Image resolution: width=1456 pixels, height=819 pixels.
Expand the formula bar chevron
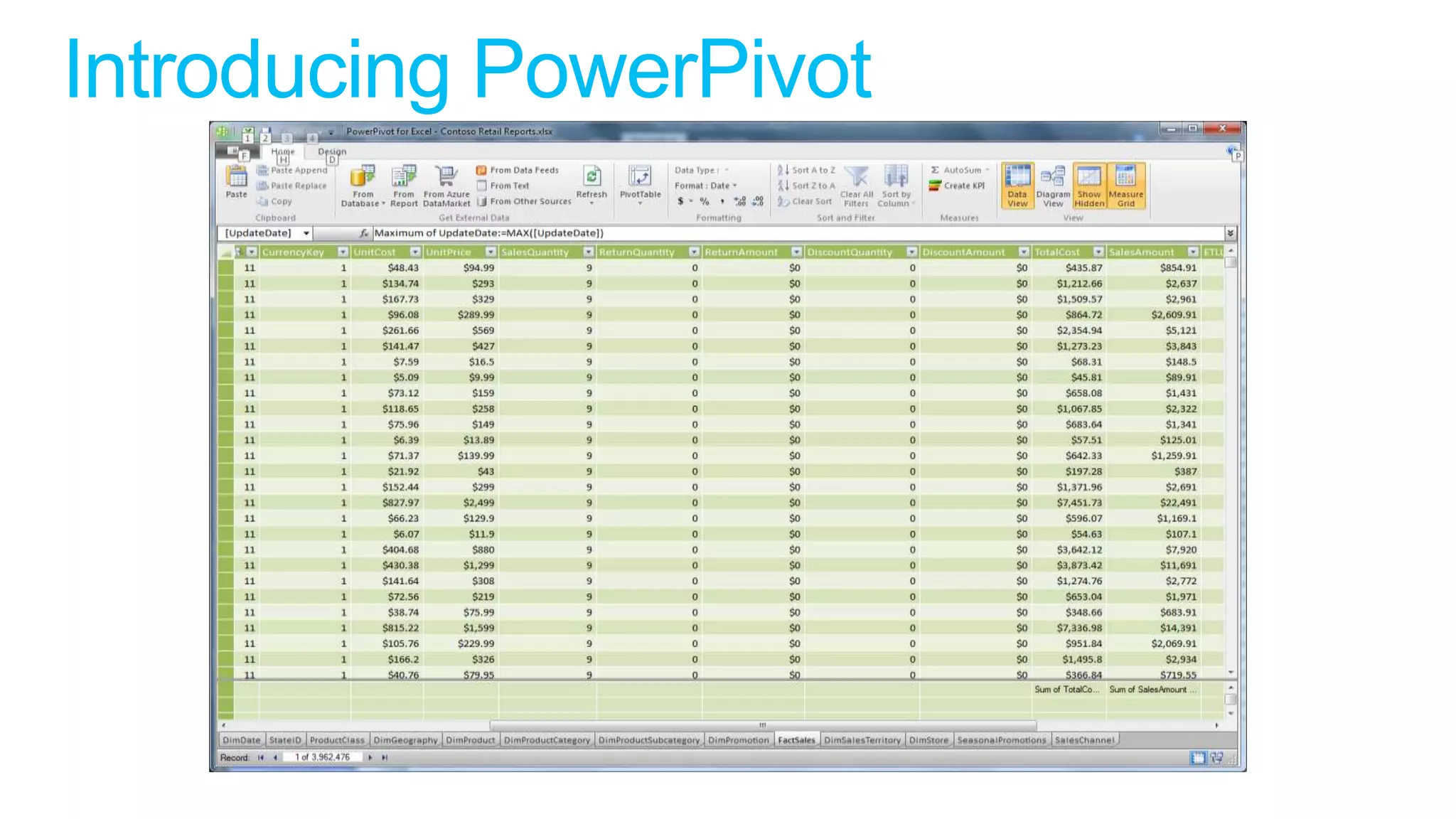pyautogui.click(x=1231, y=233)
